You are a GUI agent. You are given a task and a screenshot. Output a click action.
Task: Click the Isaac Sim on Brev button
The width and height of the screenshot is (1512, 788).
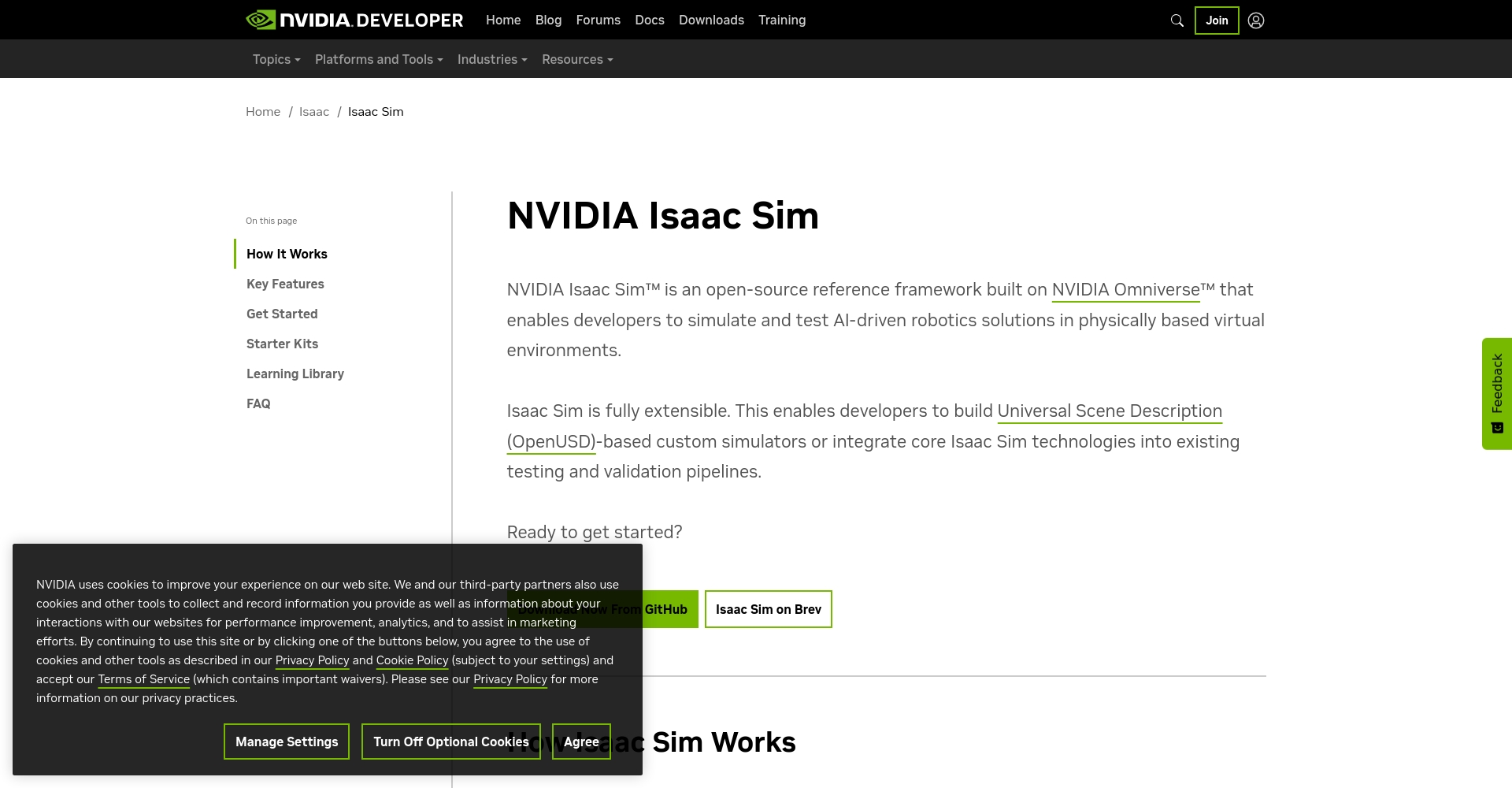coord(768,609)
